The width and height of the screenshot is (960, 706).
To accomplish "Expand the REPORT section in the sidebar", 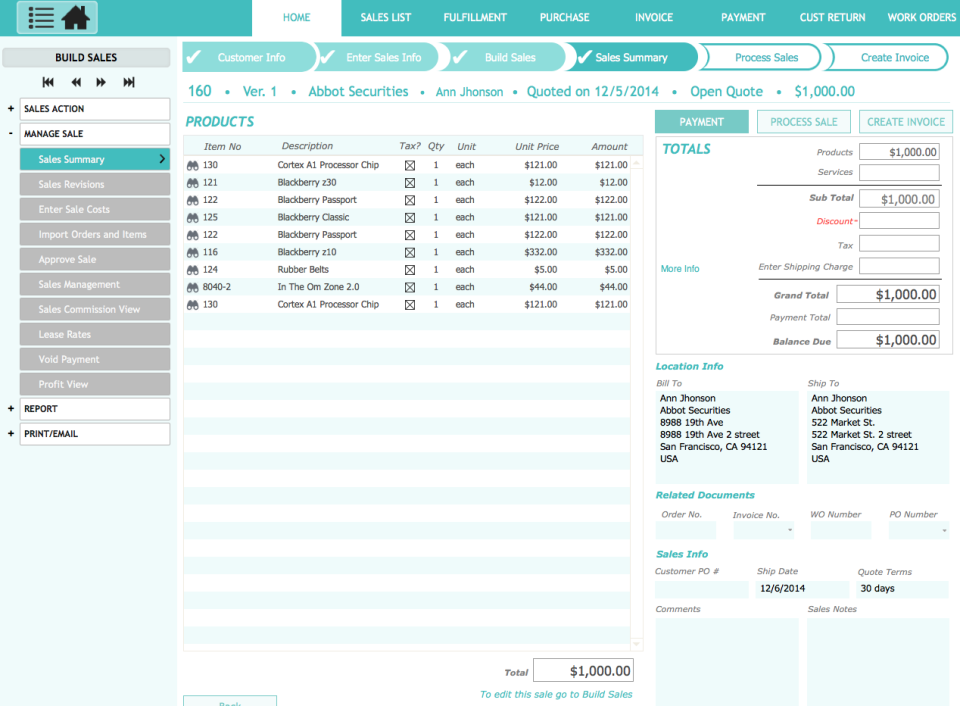I will pos(10,408).
